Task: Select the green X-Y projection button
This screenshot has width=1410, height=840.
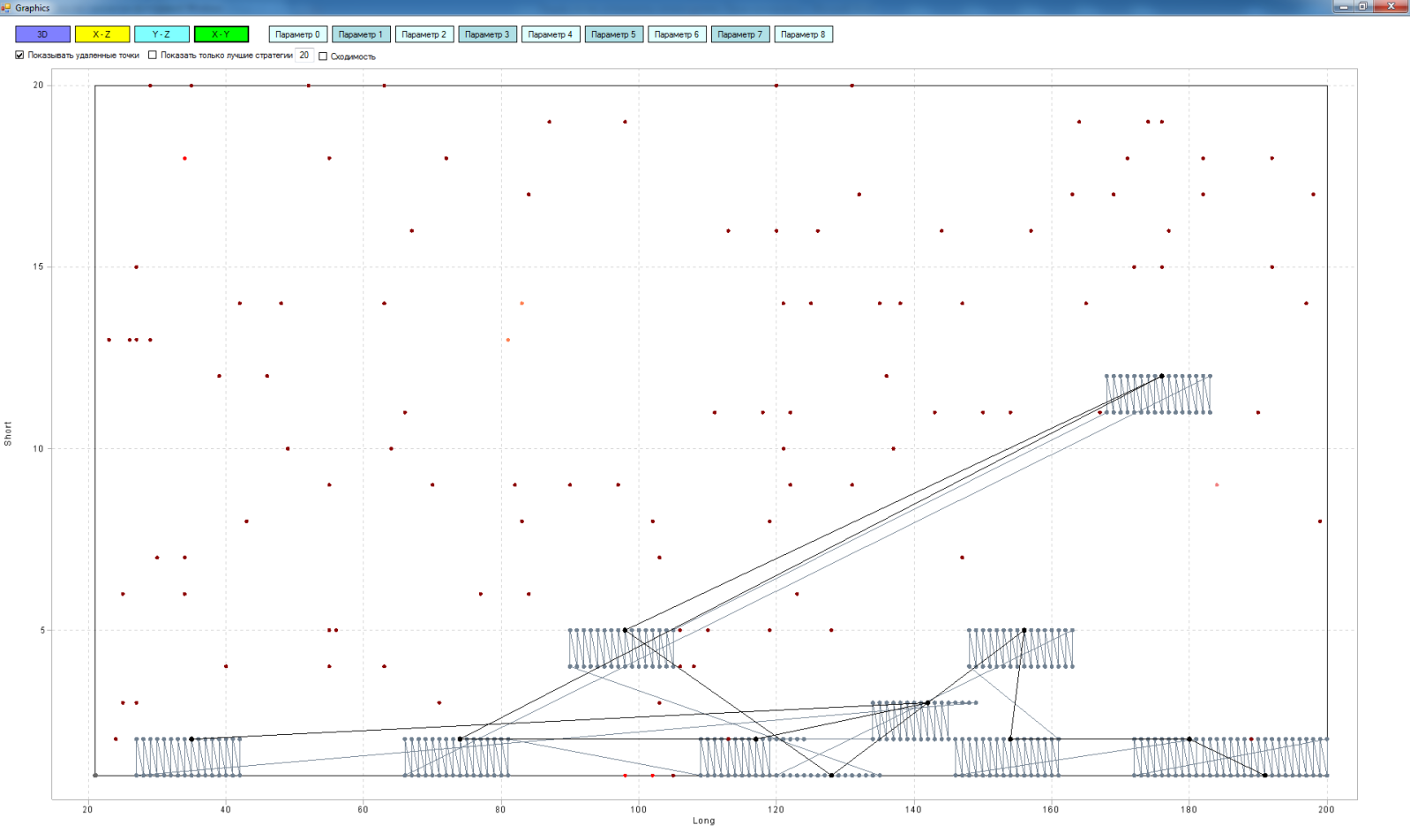Action: [x=221, y=34]
